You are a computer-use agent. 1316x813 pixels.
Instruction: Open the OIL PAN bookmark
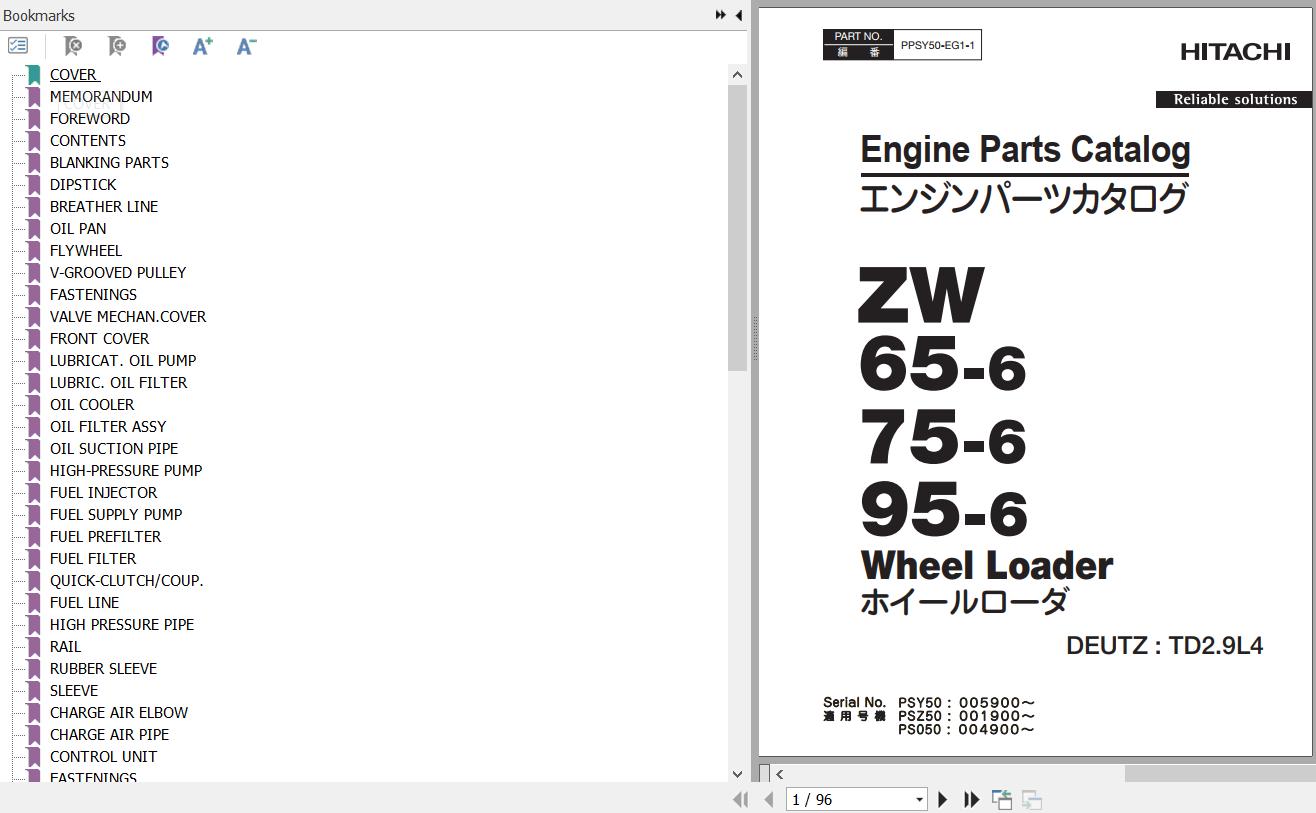[78, 228]
